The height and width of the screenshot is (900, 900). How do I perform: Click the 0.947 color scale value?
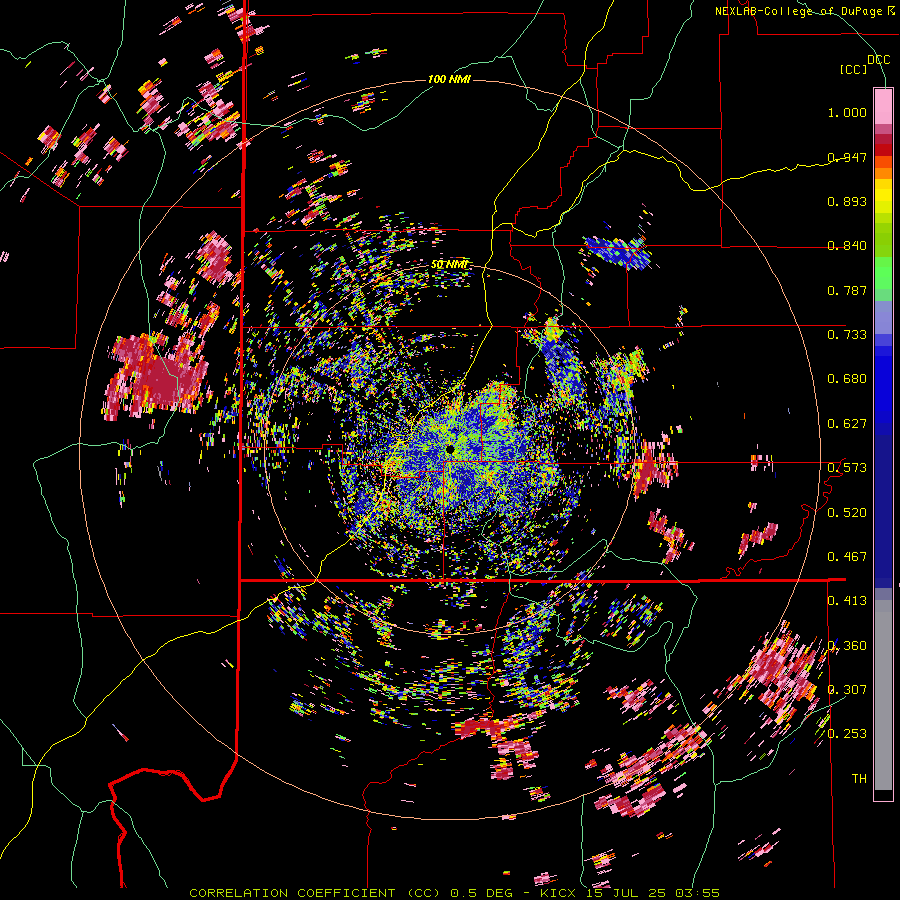[x=847, y=157]
